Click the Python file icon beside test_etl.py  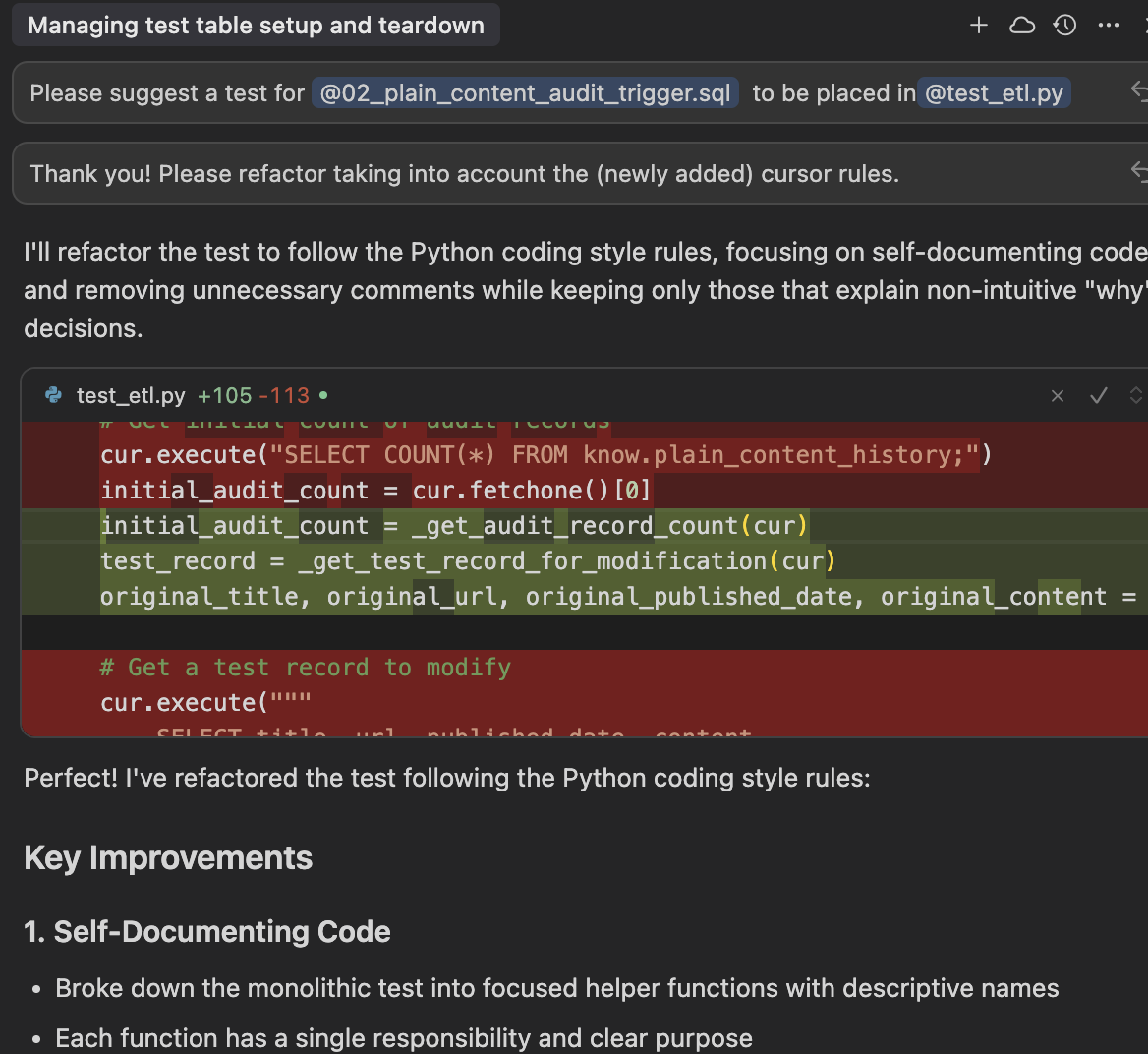point(53,395)
